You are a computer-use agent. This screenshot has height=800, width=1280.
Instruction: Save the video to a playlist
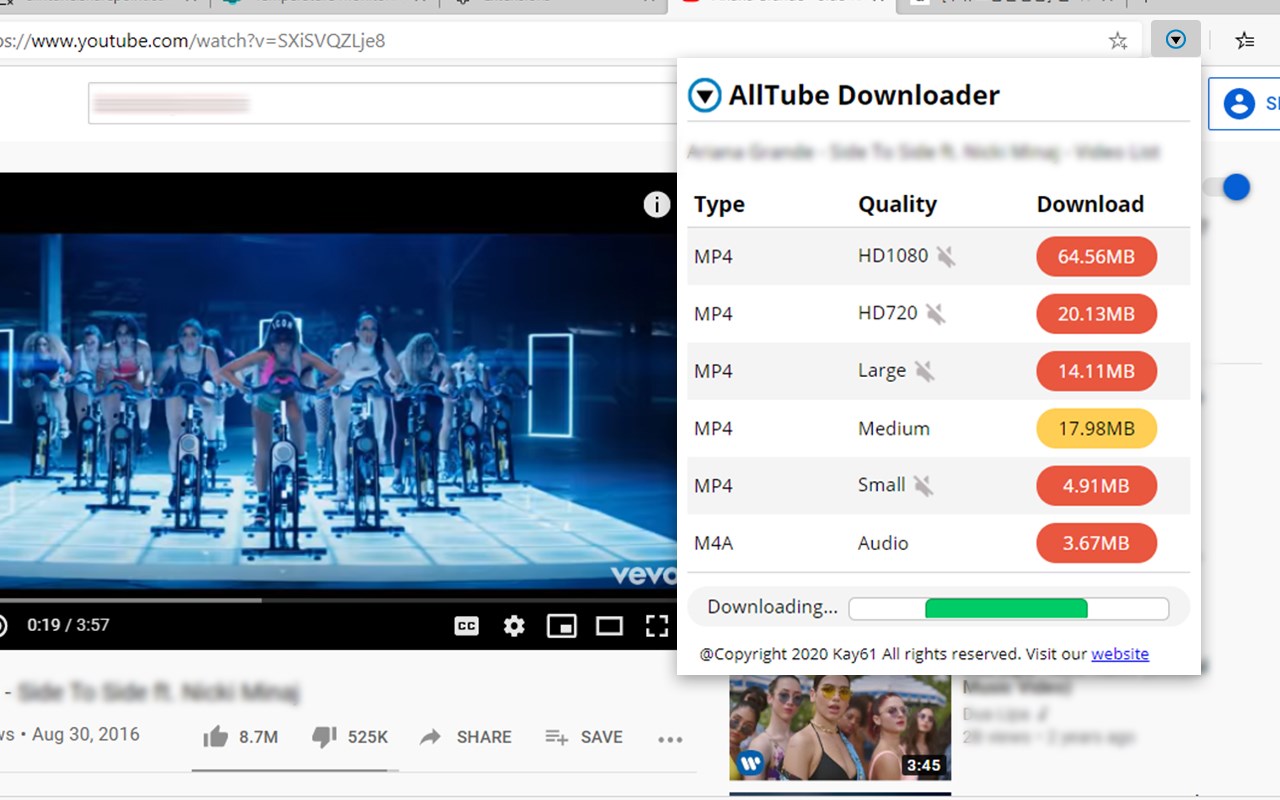(584, 737)
